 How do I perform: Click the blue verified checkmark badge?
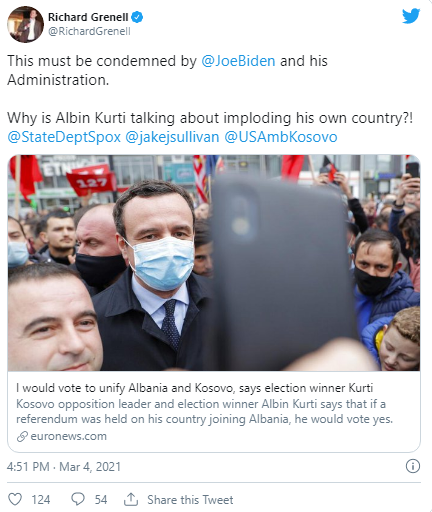pos(137,17)
